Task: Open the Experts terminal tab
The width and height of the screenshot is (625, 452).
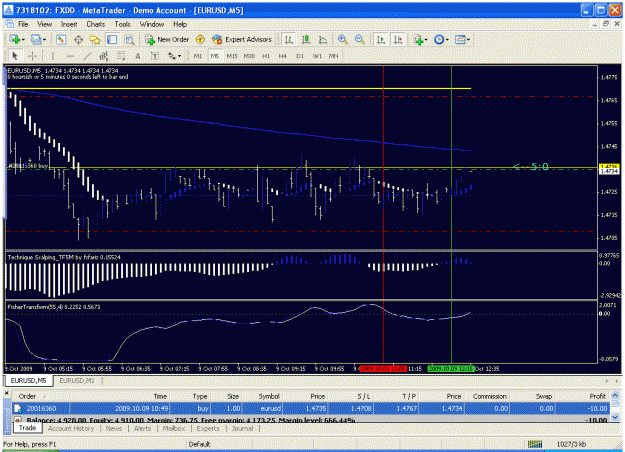Action: coord(208,428)
